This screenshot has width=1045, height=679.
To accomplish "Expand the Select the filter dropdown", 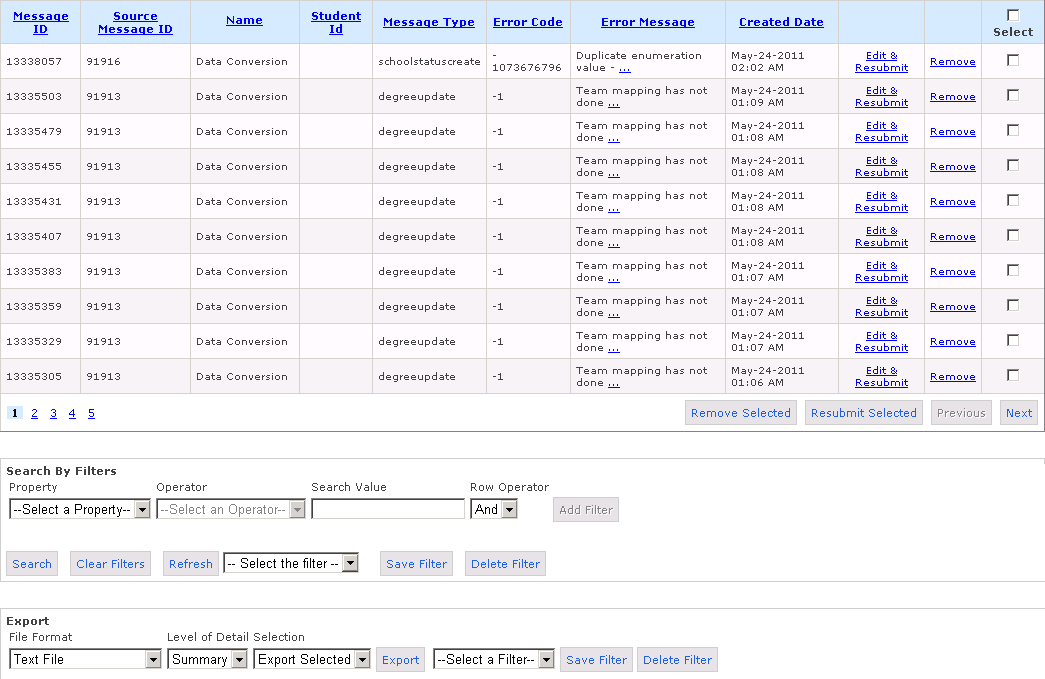I will 291,564.
